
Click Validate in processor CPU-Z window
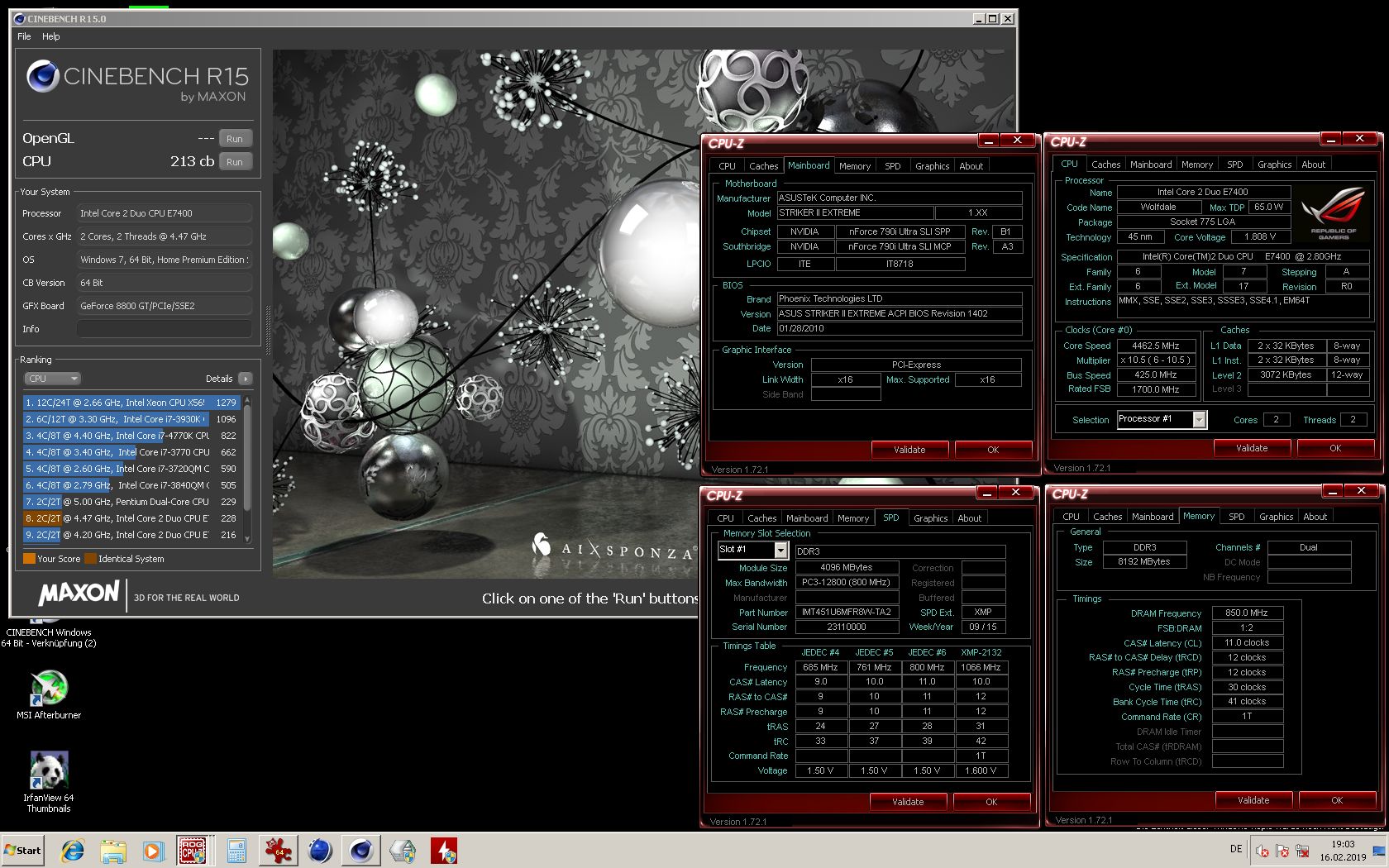tap(1252, 448)
